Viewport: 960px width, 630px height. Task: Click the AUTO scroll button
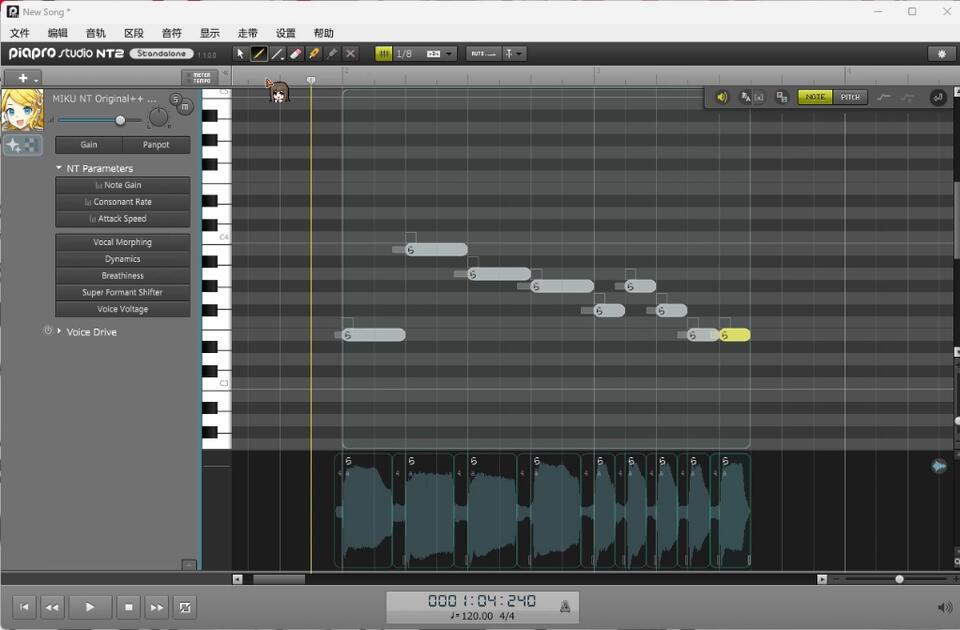point(484,54)
